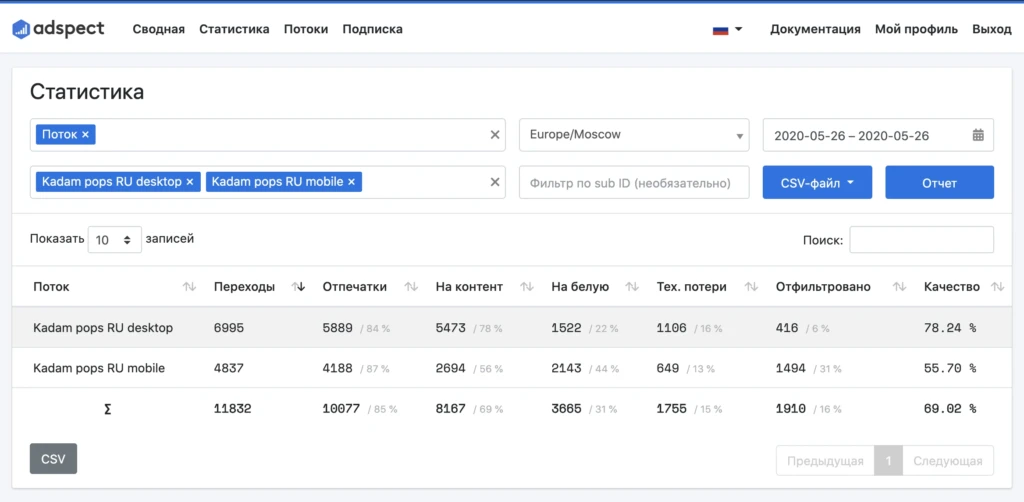Sort by the Поток column
Screen dimensions: 1024x502
pos(189,287)
